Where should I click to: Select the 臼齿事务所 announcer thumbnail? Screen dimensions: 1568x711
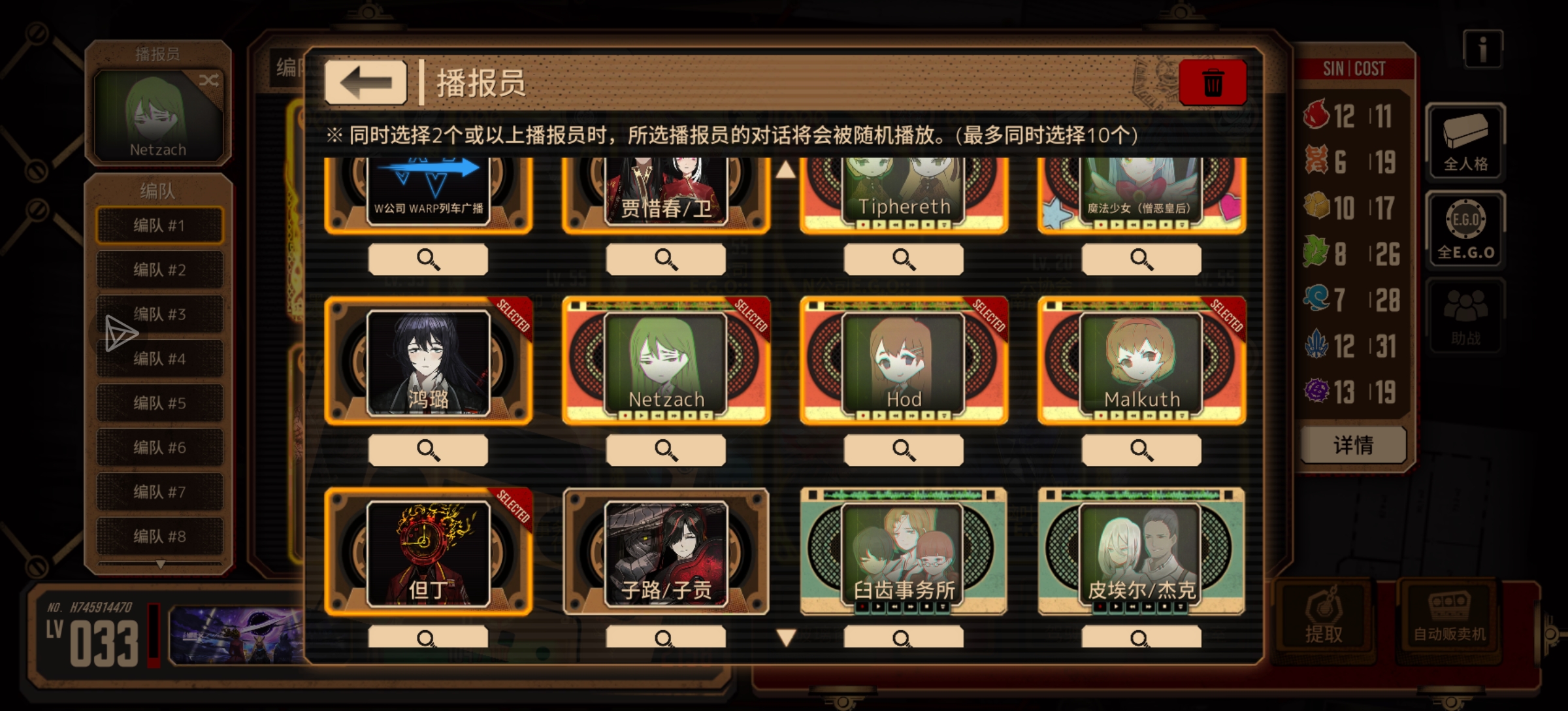[x=904, y=552]
